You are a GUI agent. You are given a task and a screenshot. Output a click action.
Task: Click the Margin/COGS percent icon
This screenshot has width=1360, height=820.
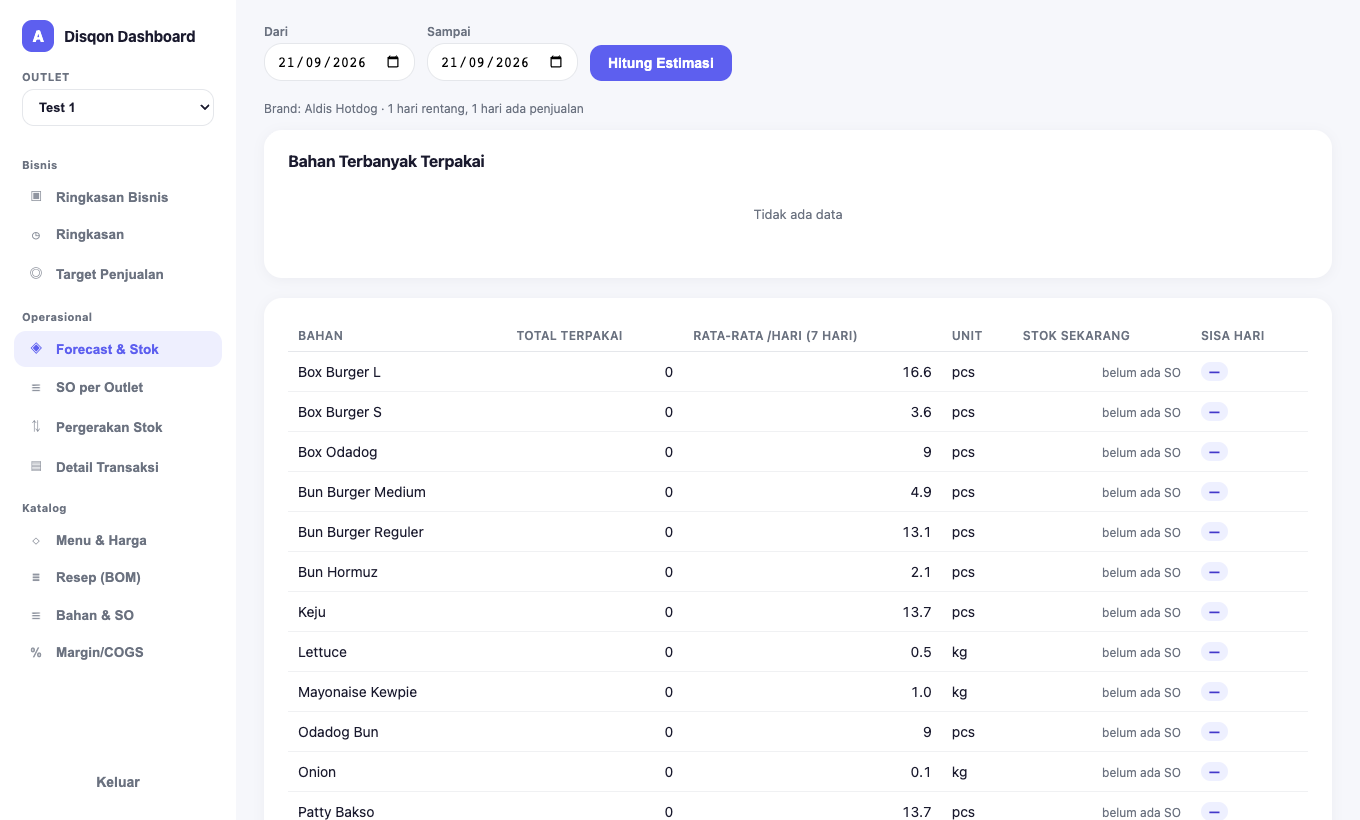[36, 652]
